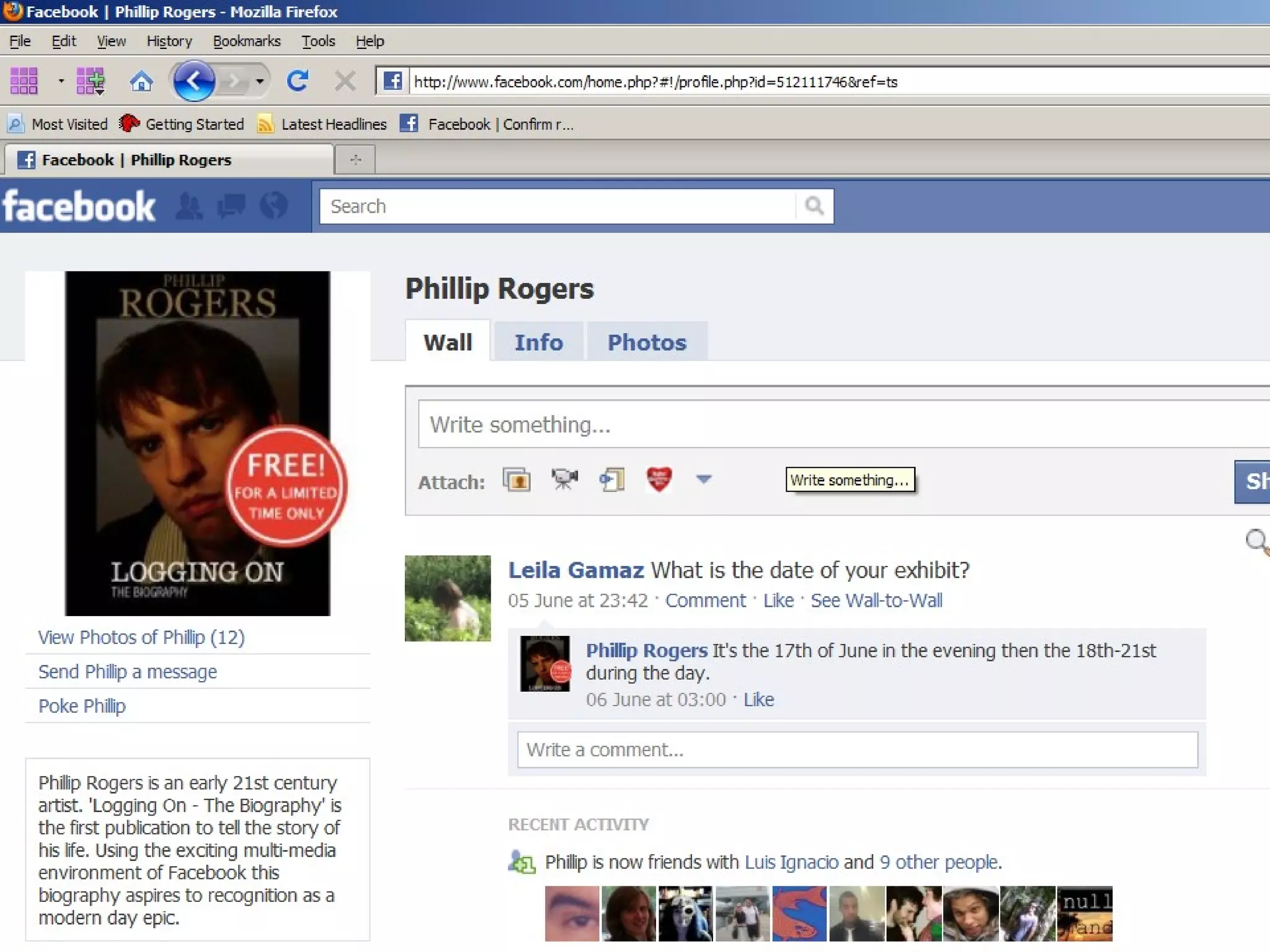Attach the red heart gift icon
Image resolution: width=1270 pixels, height=952 pixels.
pos(659,479)
